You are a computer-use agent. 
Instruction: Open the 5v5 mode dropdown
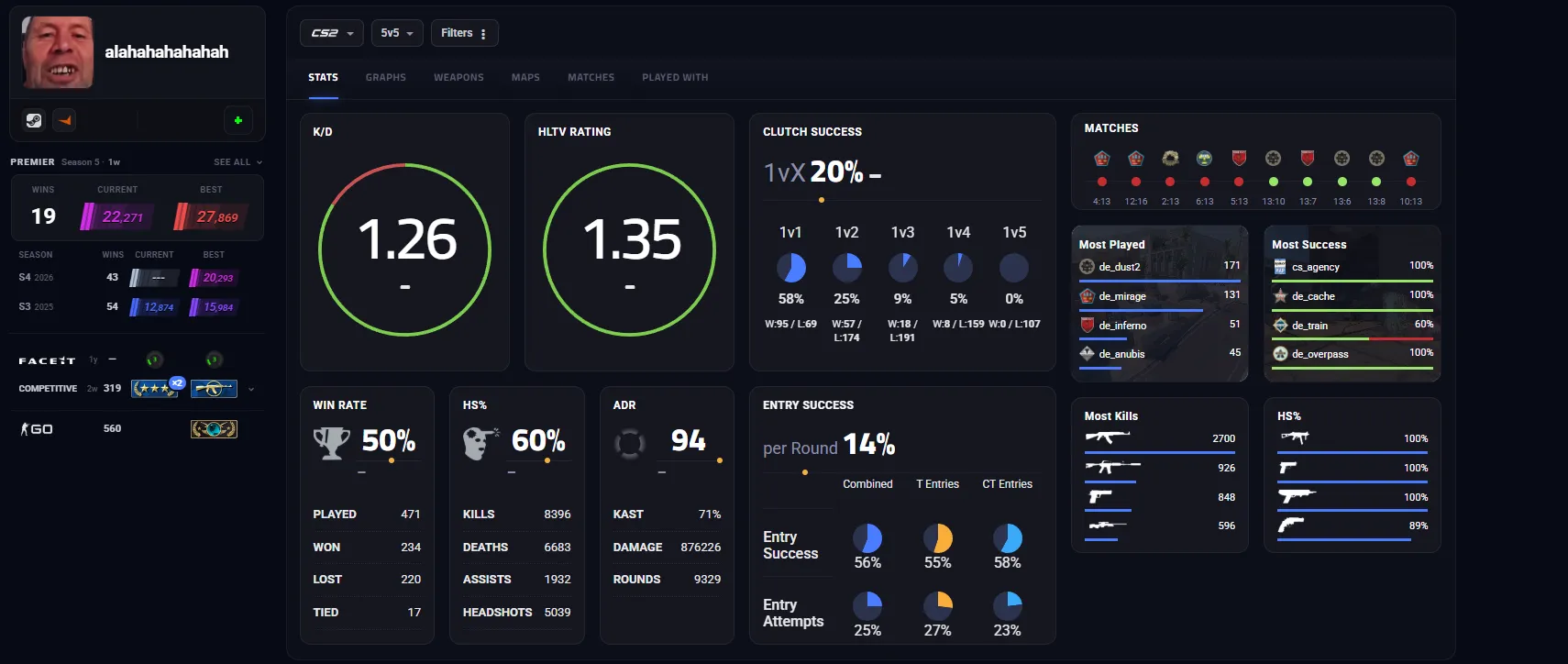tap(397, 33)
